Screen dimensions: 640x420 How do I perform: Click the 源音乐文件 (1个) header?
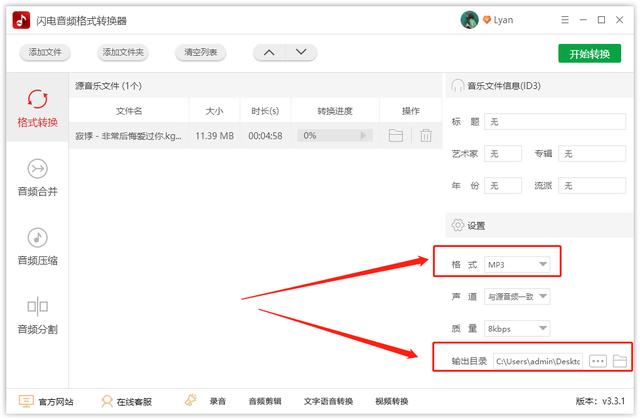109,86
